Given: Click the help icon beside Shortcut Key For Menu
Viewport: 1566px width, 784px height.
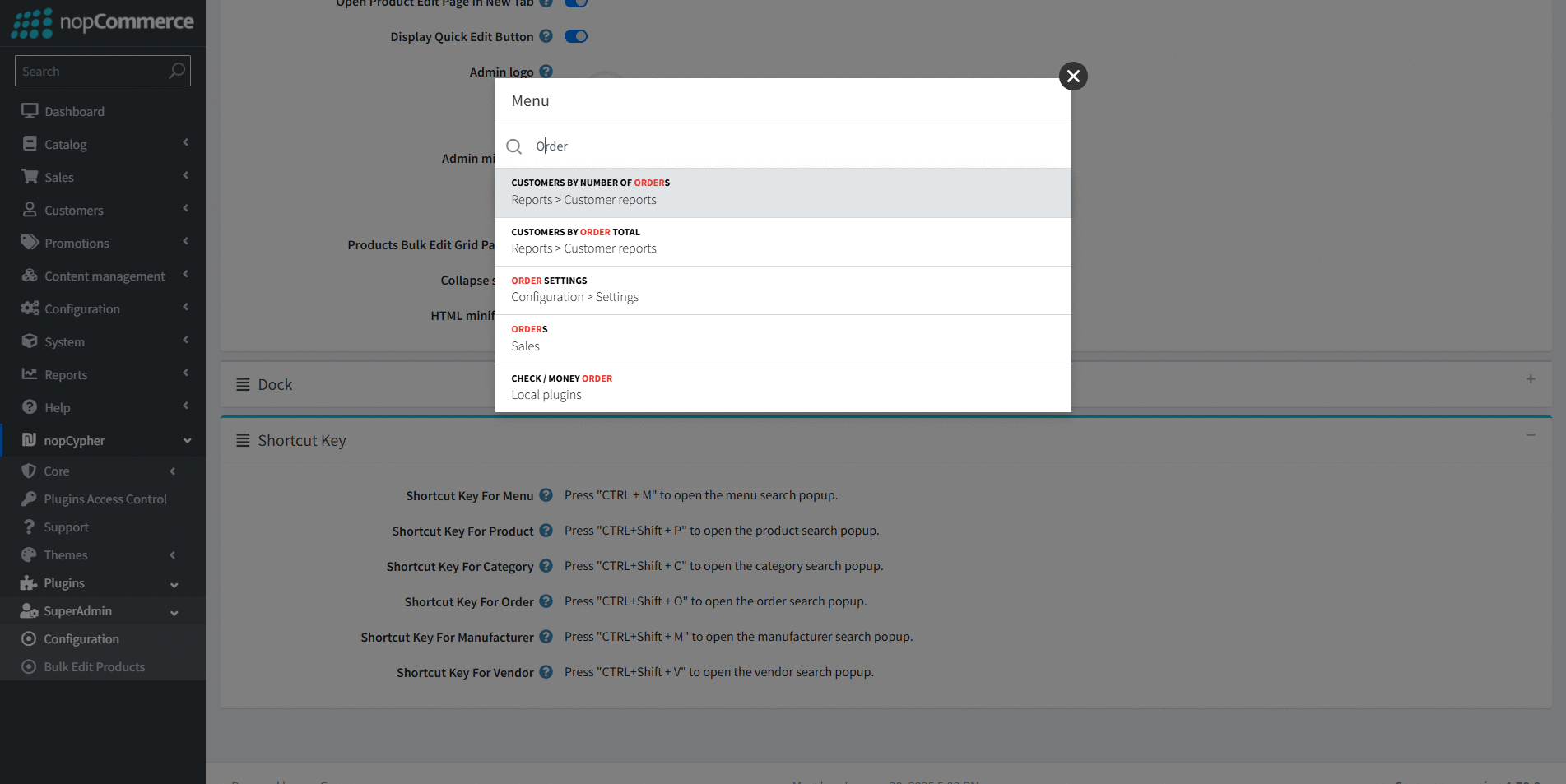Looking at the screenshot, I should click(546, 495).
